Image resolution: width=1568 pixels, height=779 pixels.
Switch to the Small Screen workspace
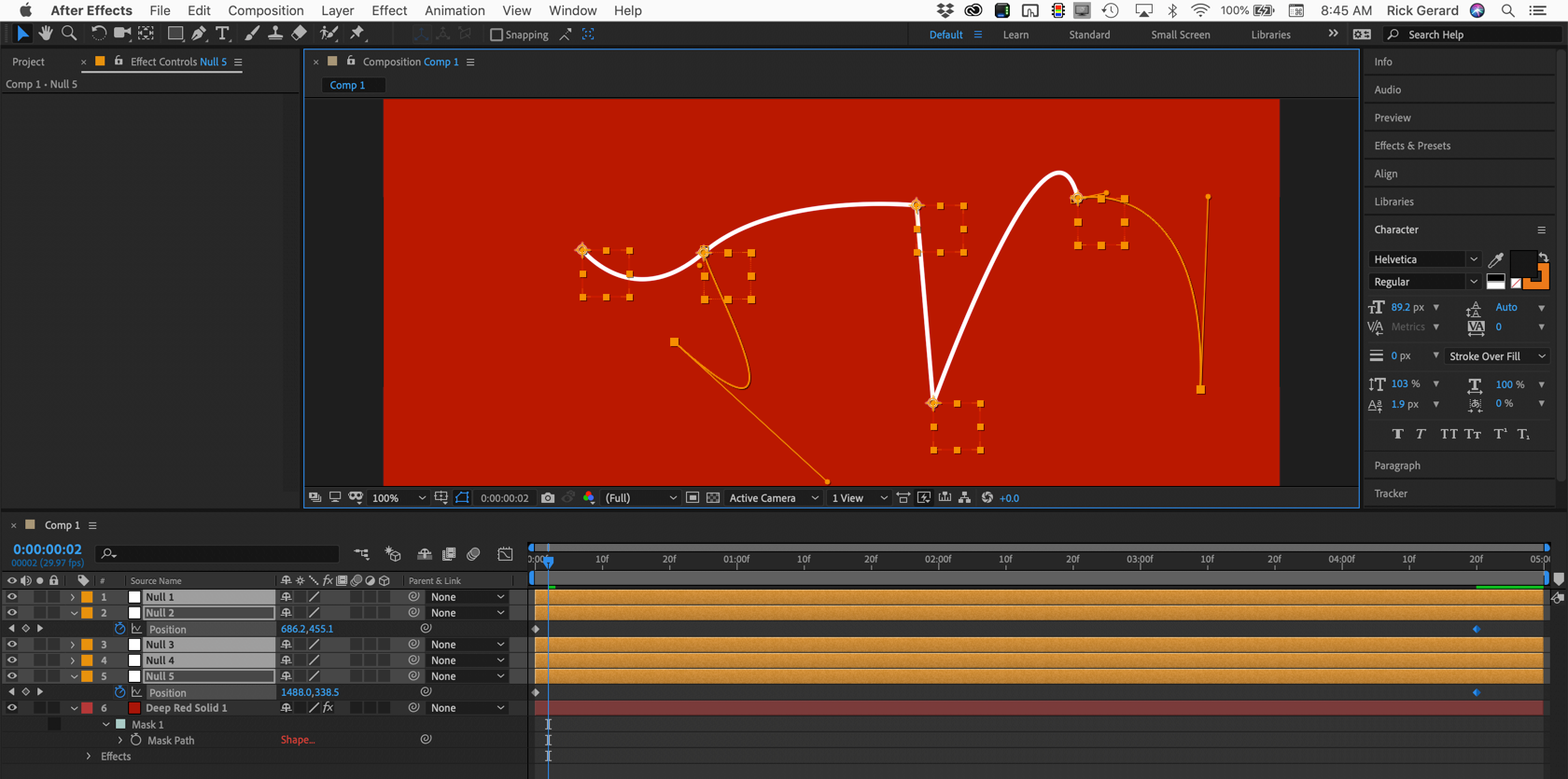coord(1180,35)
